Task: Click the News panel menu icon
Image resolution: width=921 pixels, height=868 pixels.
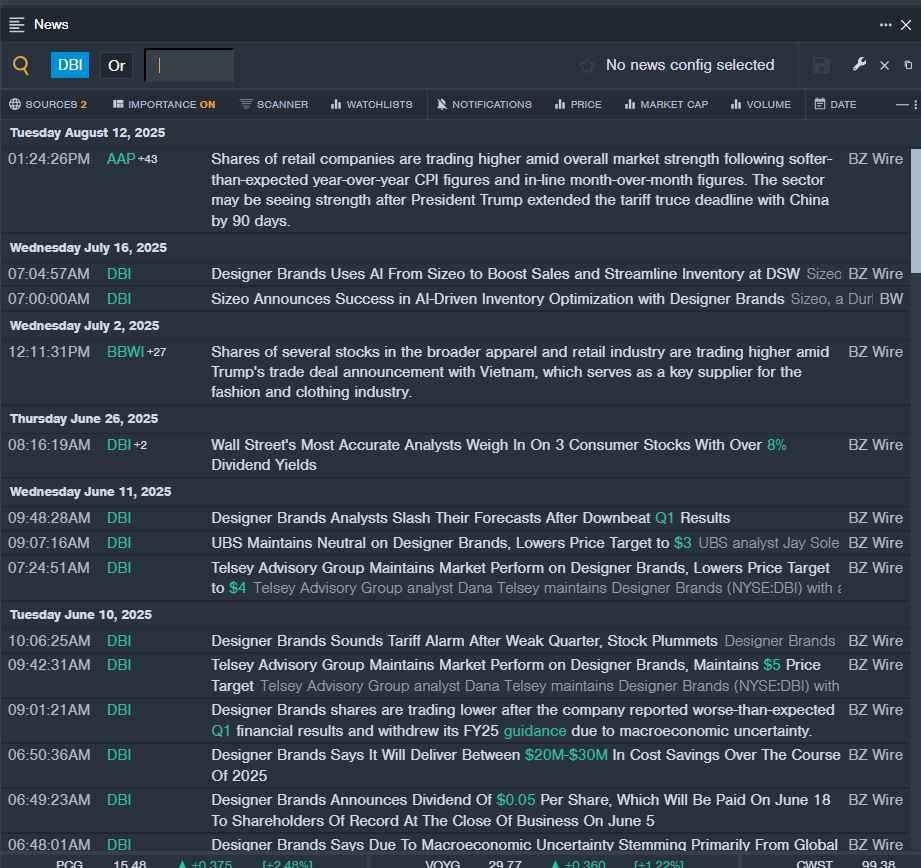Action: click(x=16, y=25)
